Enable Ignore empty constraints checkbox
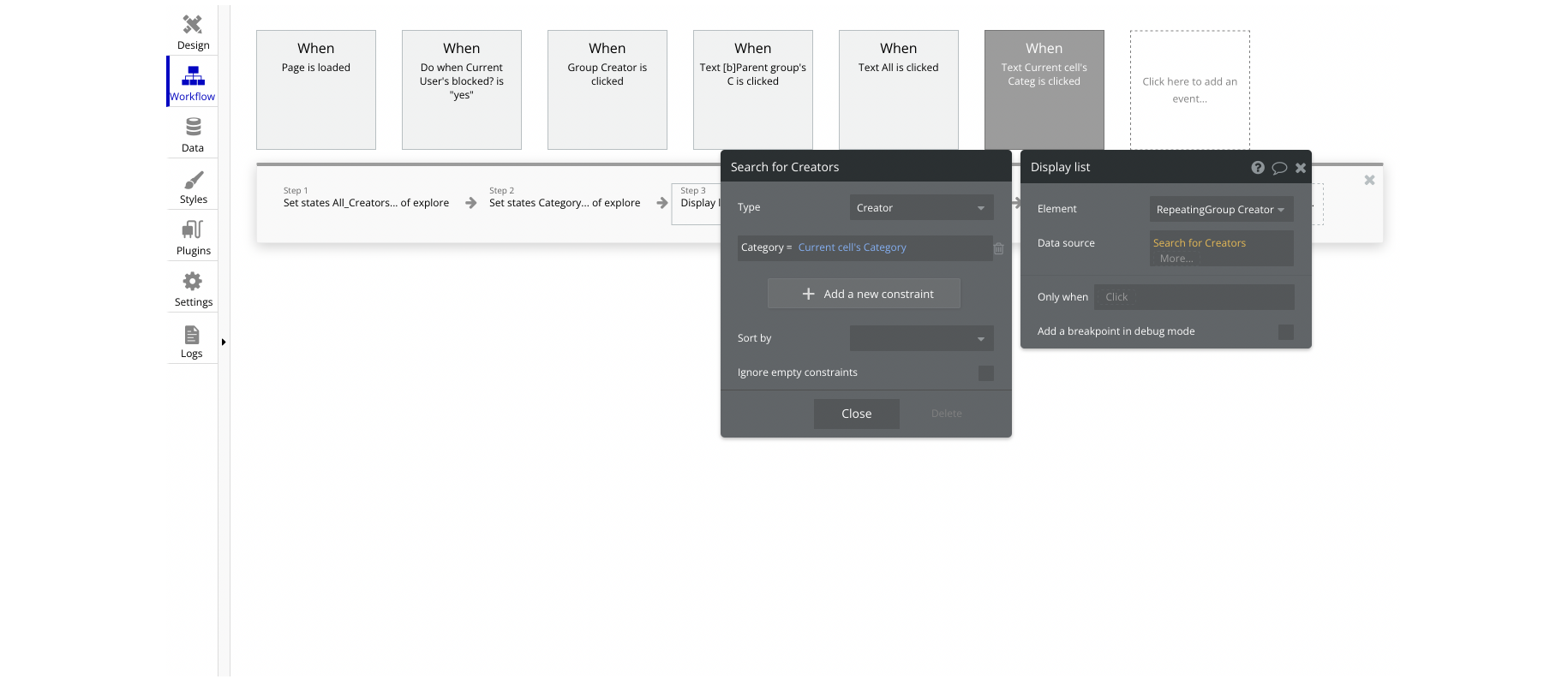This screenshot has height=685, width=1568. [x=985, y=373]
